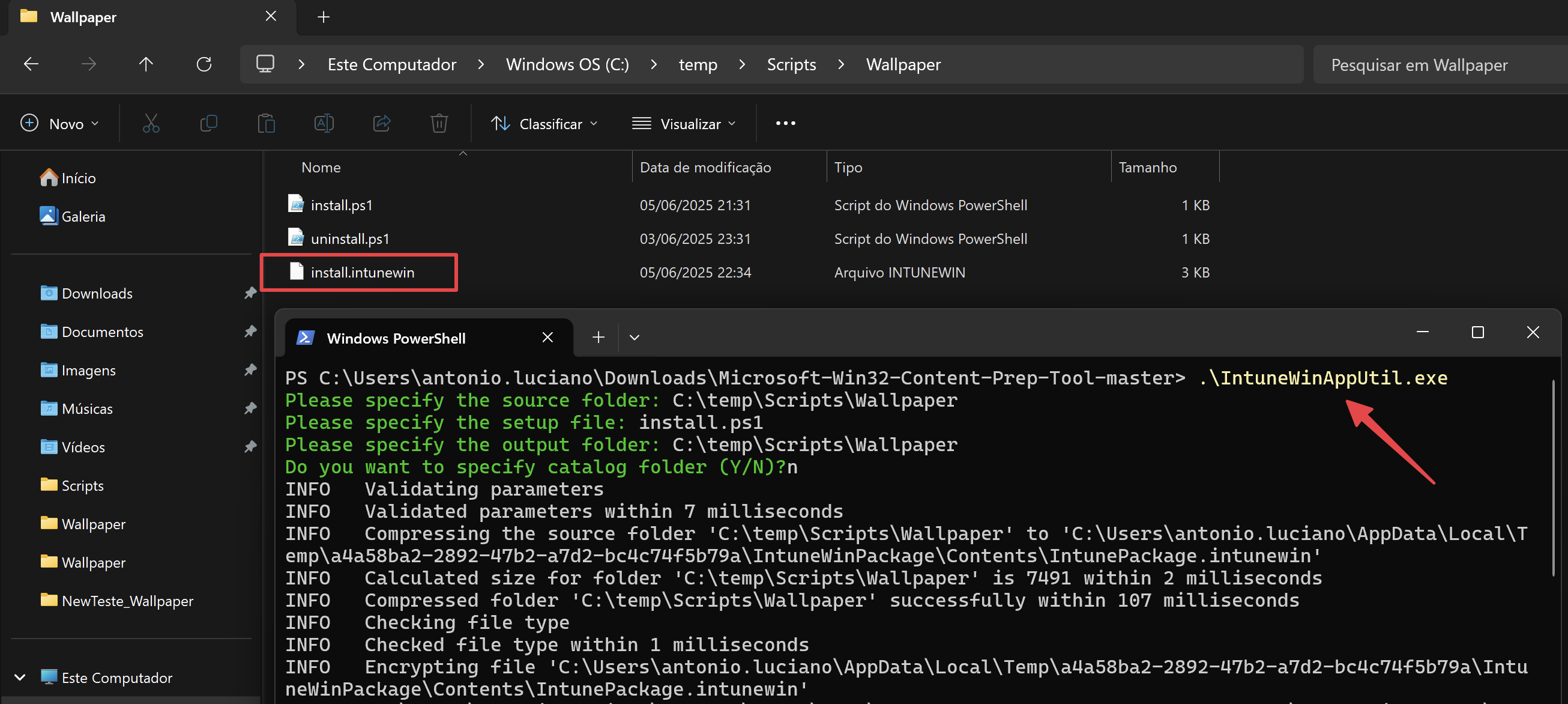
Task: Open the Scripts folder in sidebar
Action: click(x=72, y=485)
